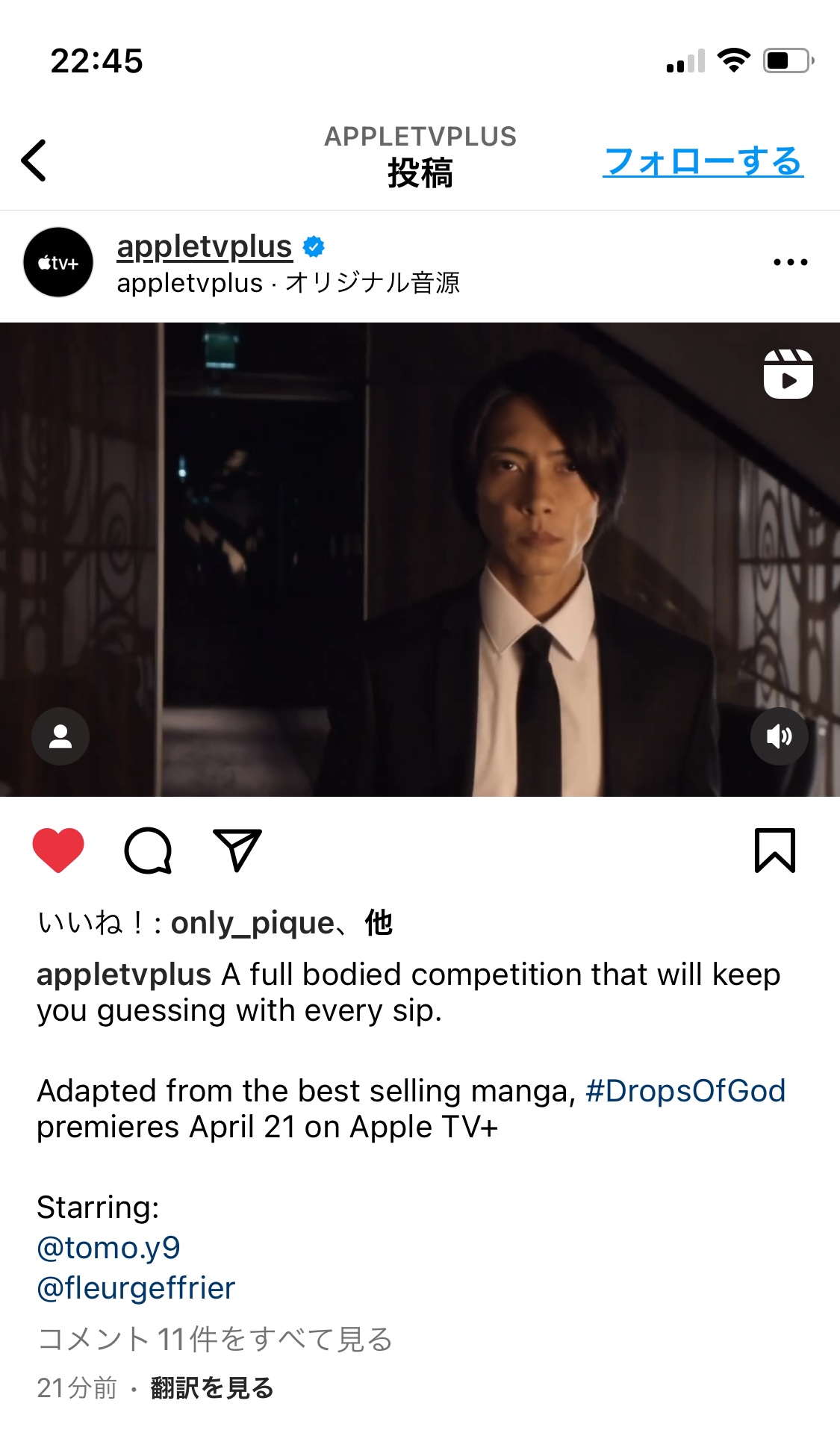Open the @fleurgeffrier mention

click(x=136, y=1287)
